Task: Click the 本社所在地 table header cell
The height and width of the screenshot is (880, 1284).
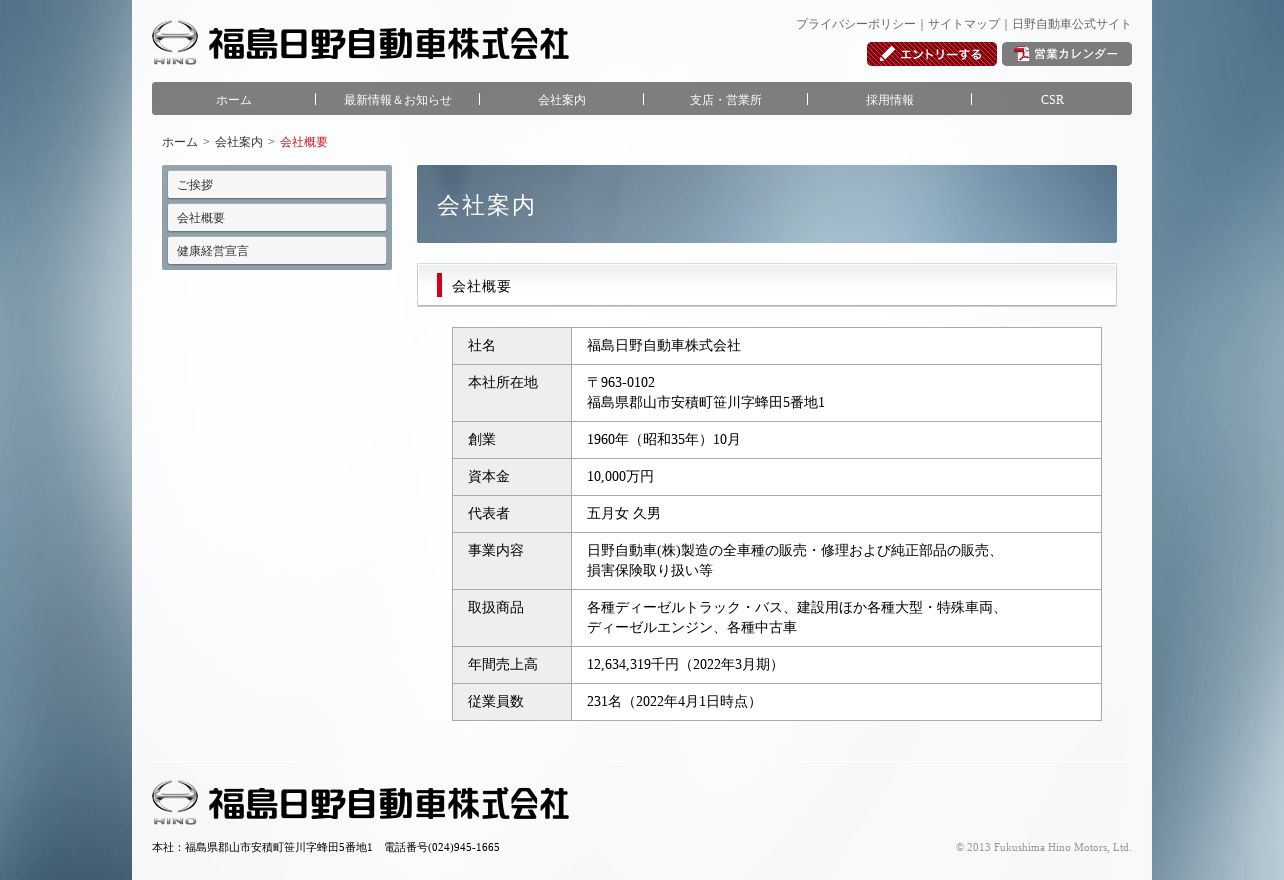Action: point(512,393)
